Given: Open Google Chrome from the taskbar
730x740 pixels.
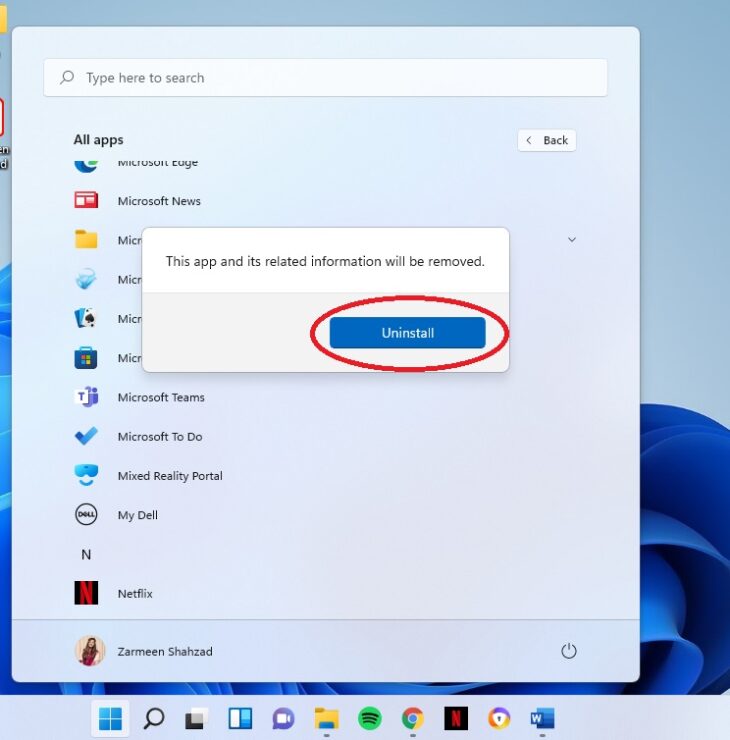Looking at the screenshot, I should pos(413,719).
